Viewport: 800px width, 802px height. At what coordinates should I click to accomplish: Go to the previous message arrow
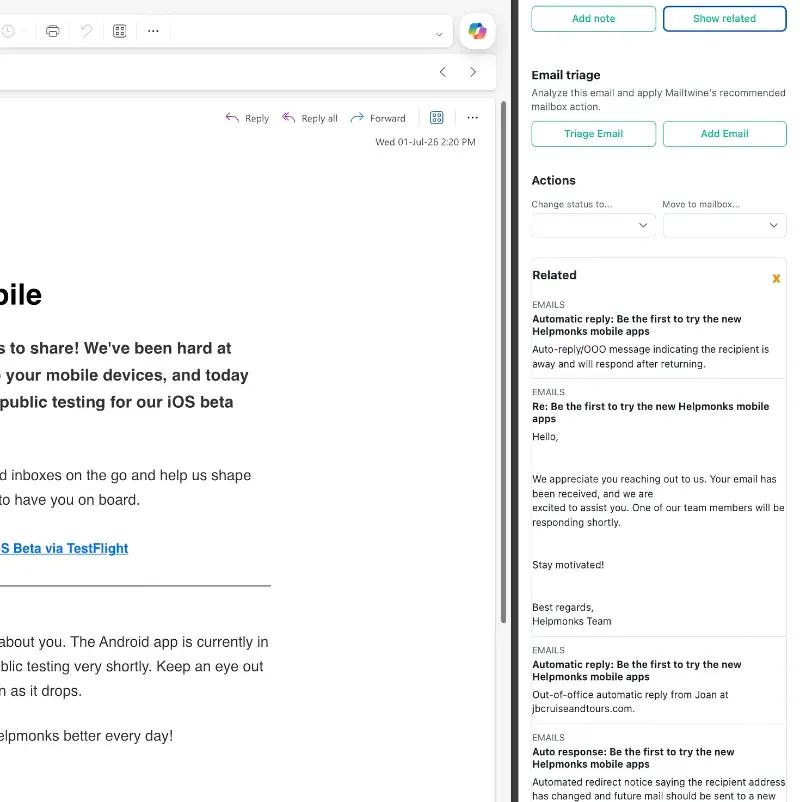(443, 72)
